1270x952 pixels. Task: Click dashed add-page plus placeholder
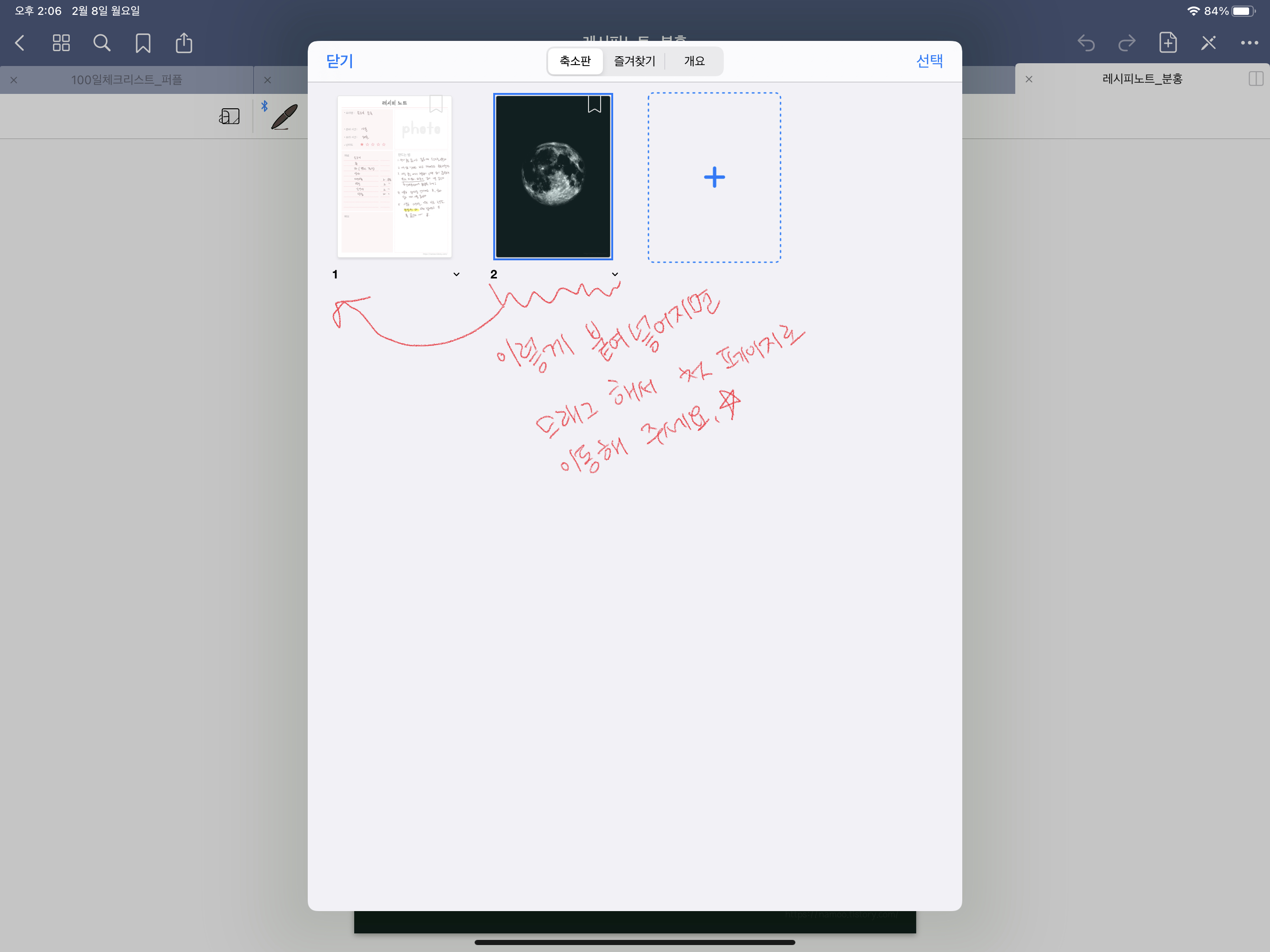[x=714, y=178]
